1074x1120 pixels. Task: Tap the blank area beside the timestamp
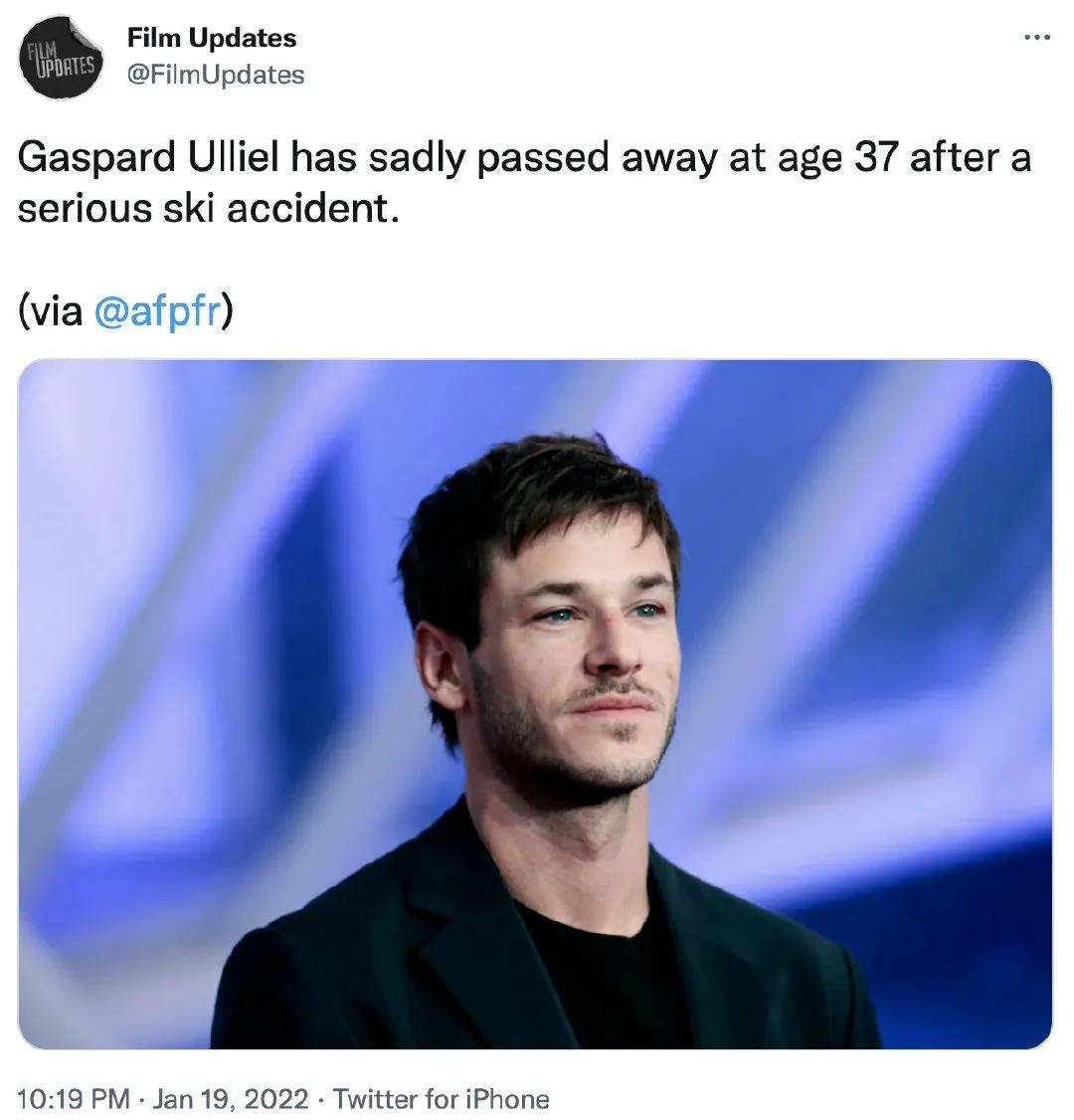point(796,1100)
